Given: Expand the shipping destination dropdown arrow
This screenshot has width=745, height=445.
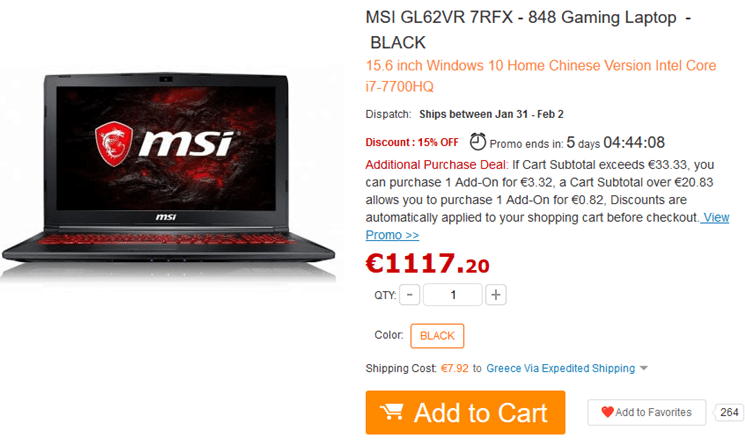Looking at the screenshot, I should pos(644,368).
